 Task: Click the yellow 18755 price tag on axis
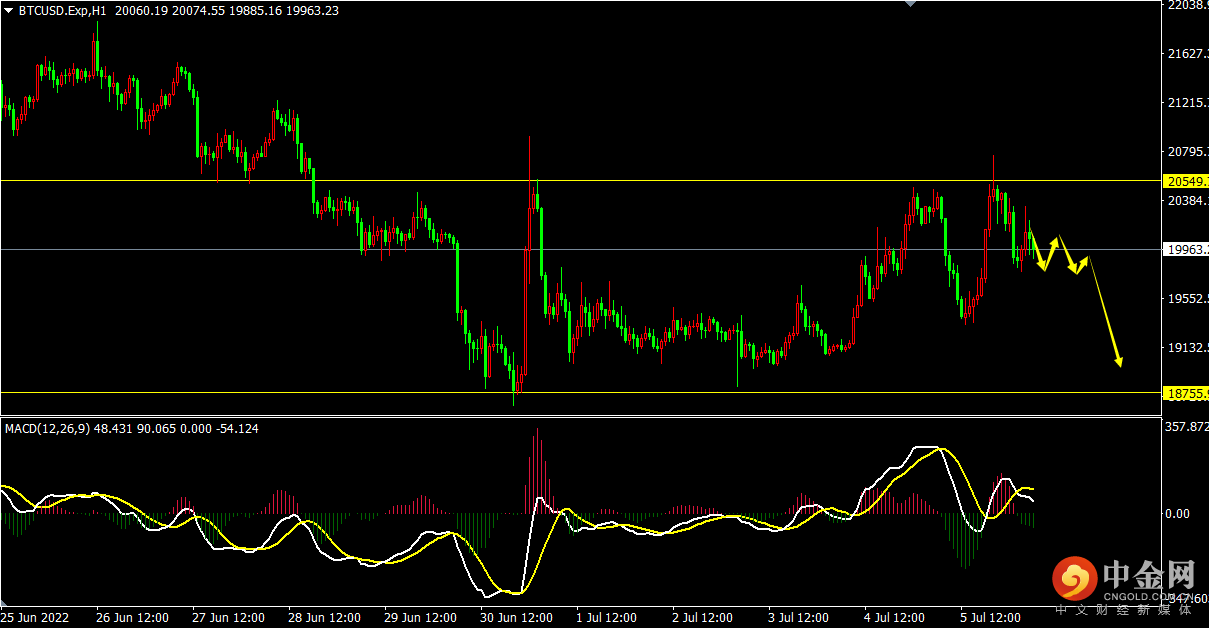[1186, 393]
